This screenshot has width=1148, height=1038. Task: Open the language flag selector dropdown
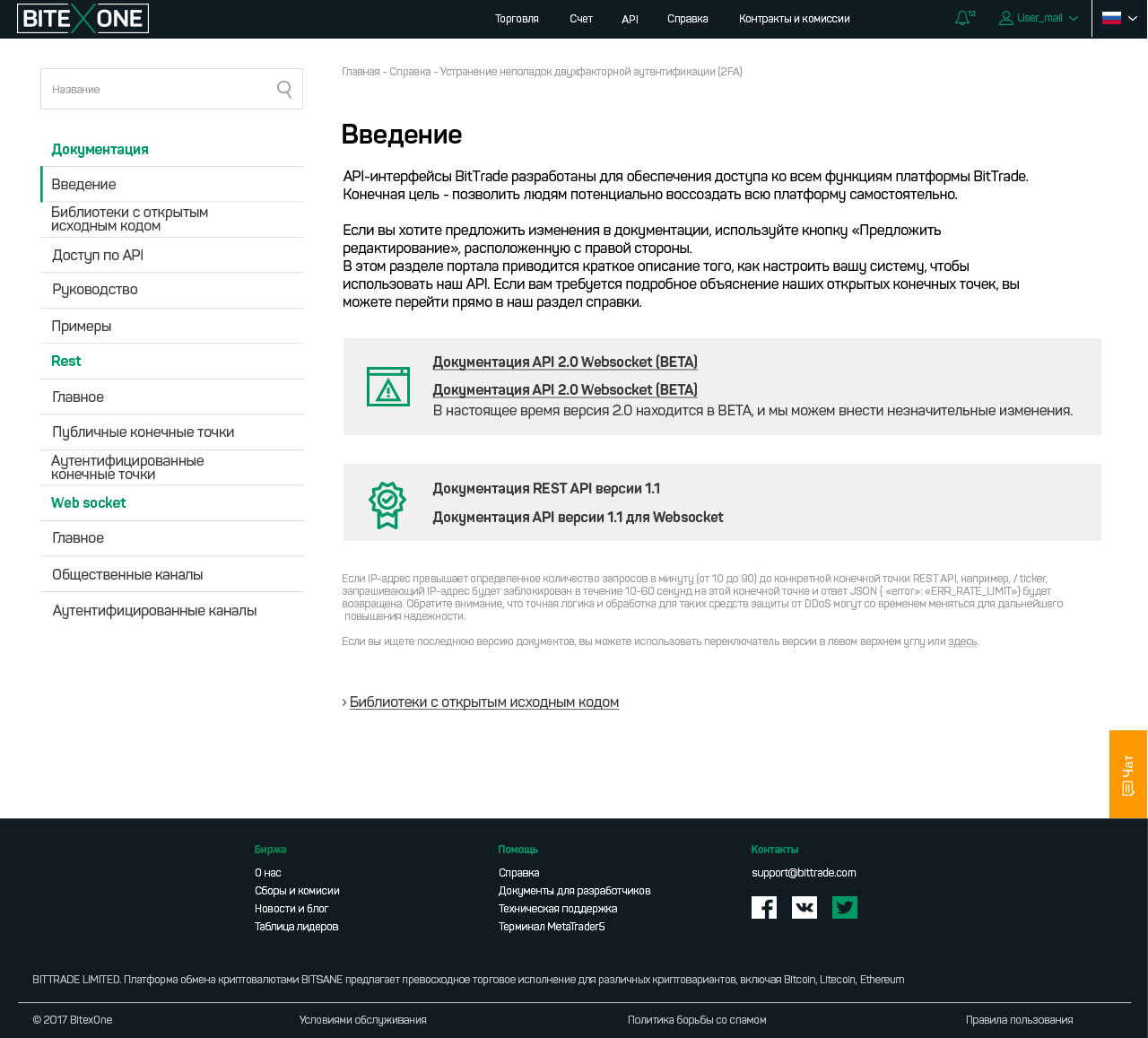pyautogui.click(x=1119, y=18)
